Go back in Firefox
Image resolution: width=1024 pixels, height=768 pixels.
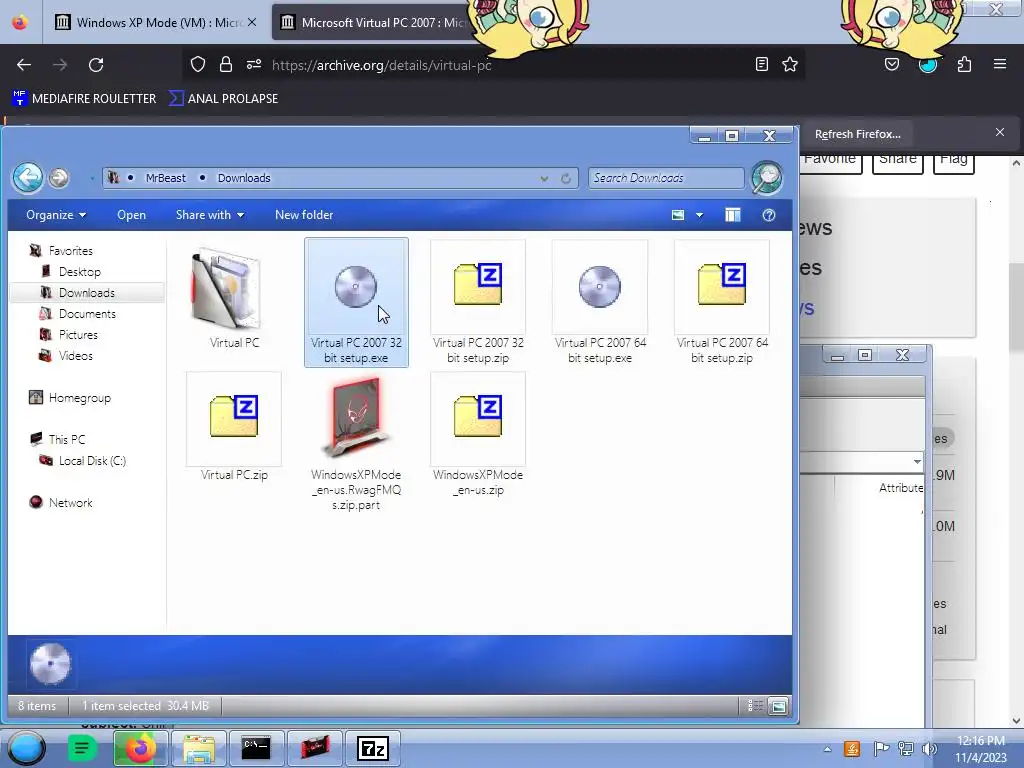click(24, 65)
